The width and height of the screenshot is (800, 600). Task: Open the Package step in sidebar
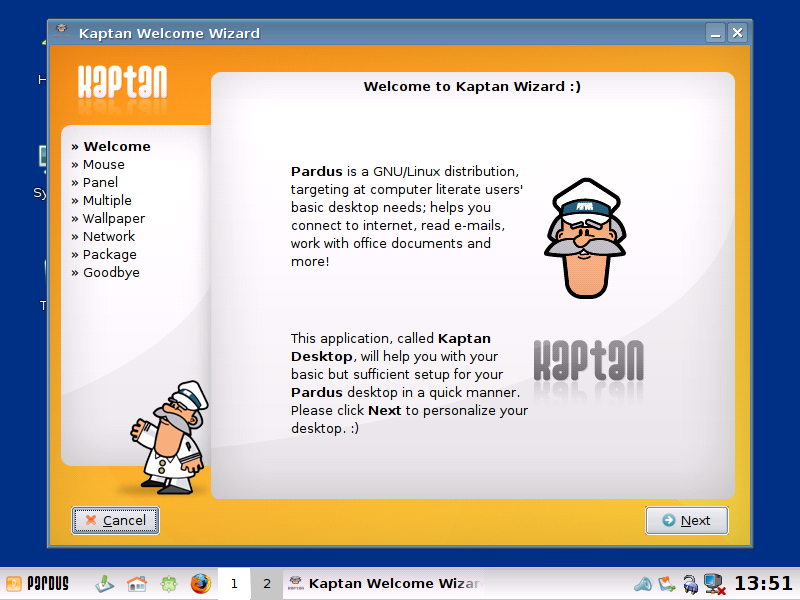(x=109, y=254)
